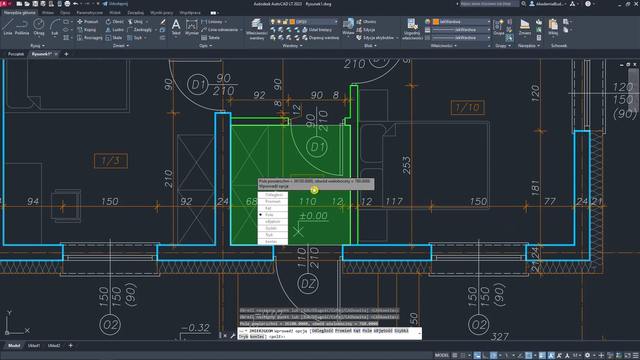
Task: Open the Parametryczne ribbon tab
Action: (89, 13)
